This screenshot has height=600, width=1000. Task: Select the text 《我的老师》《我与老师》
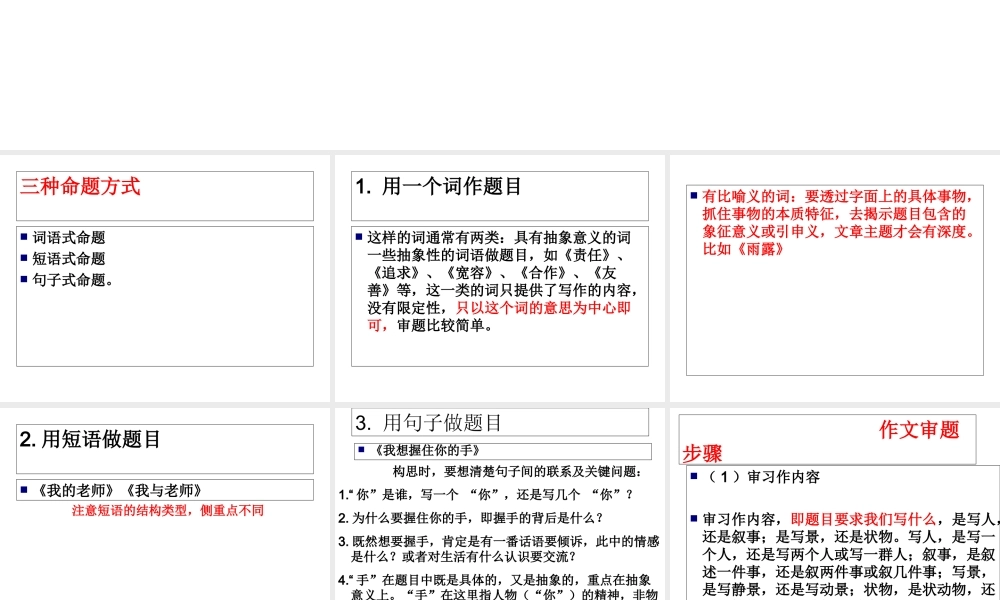(119, 490)
